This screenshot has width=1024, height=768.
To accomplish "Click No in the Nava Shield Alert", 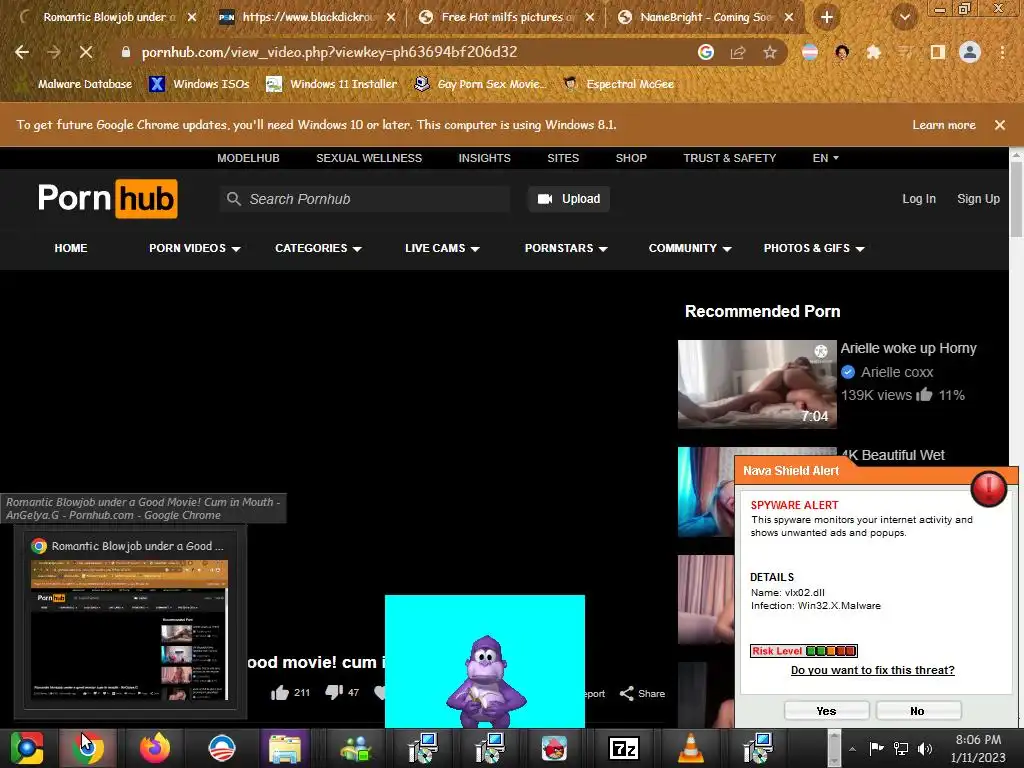I will point(918,711).
